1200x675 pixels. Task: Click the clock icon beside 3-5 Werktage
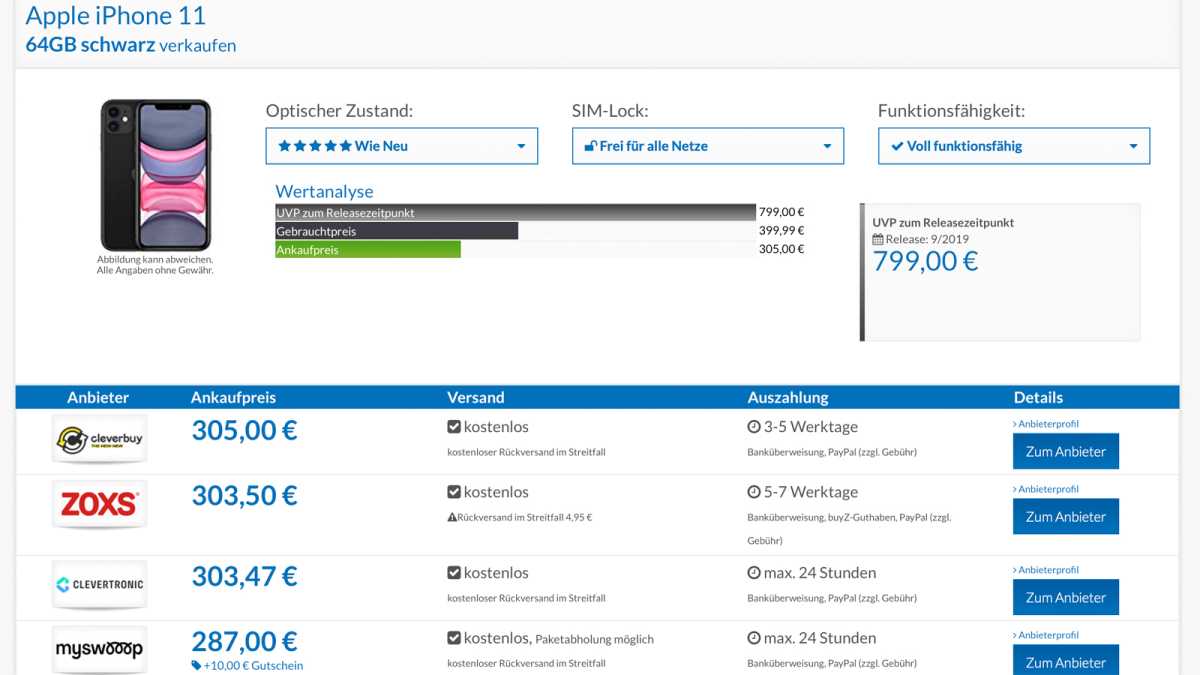(x=754, y=427)
